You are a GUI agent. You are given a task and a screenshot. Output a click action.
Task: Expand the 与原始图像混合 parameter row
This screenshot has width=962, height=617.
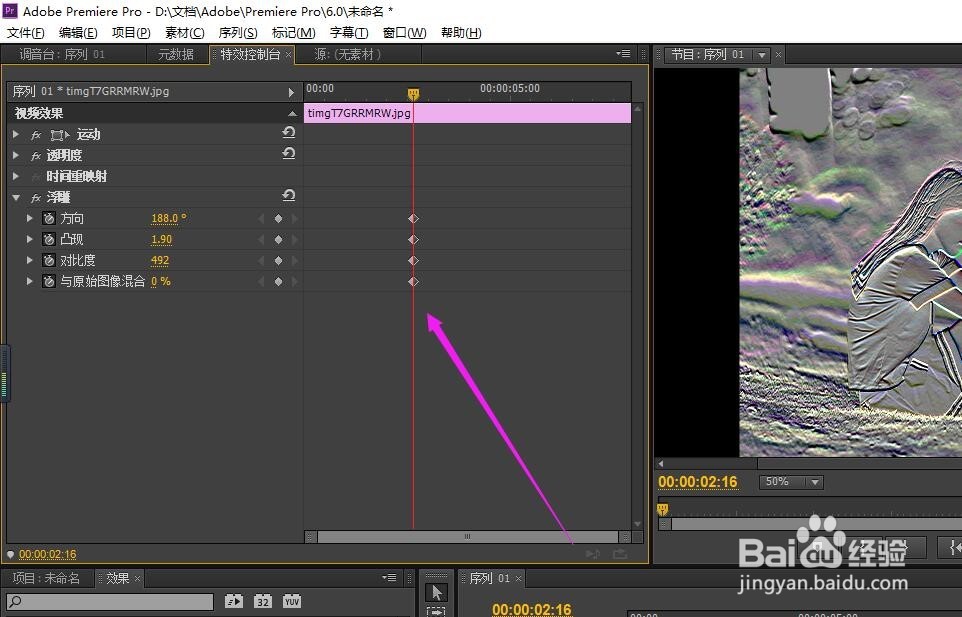[29, 280]
